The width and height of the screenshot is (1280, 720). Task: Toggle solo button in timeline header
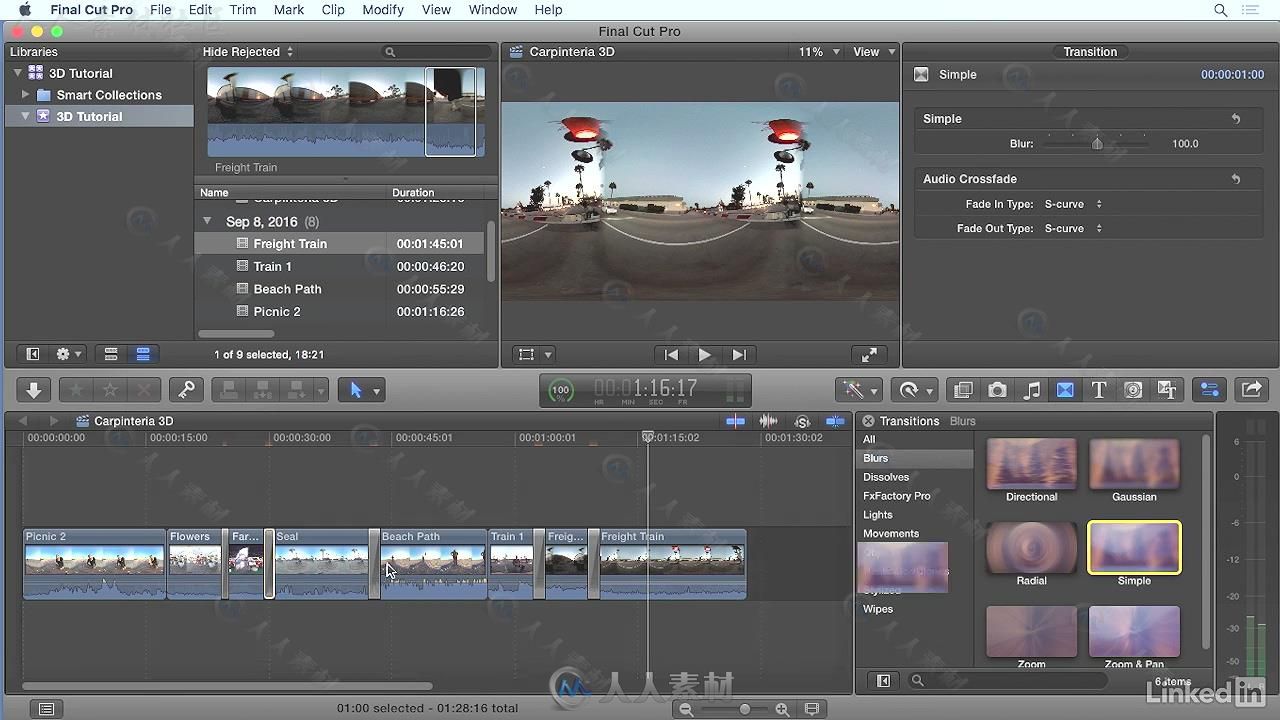click(x=802, y=421)
